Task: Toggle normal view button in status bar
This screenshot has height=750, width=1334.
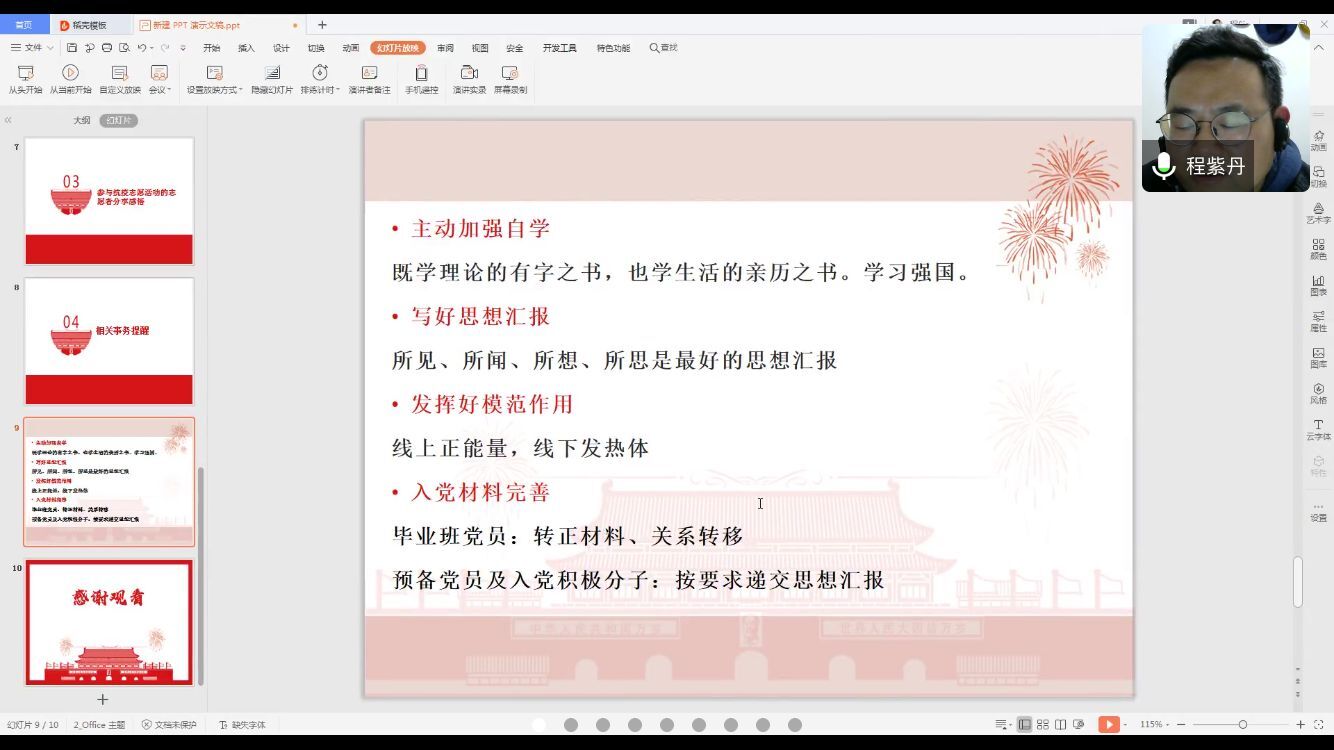Action: 1024,724
